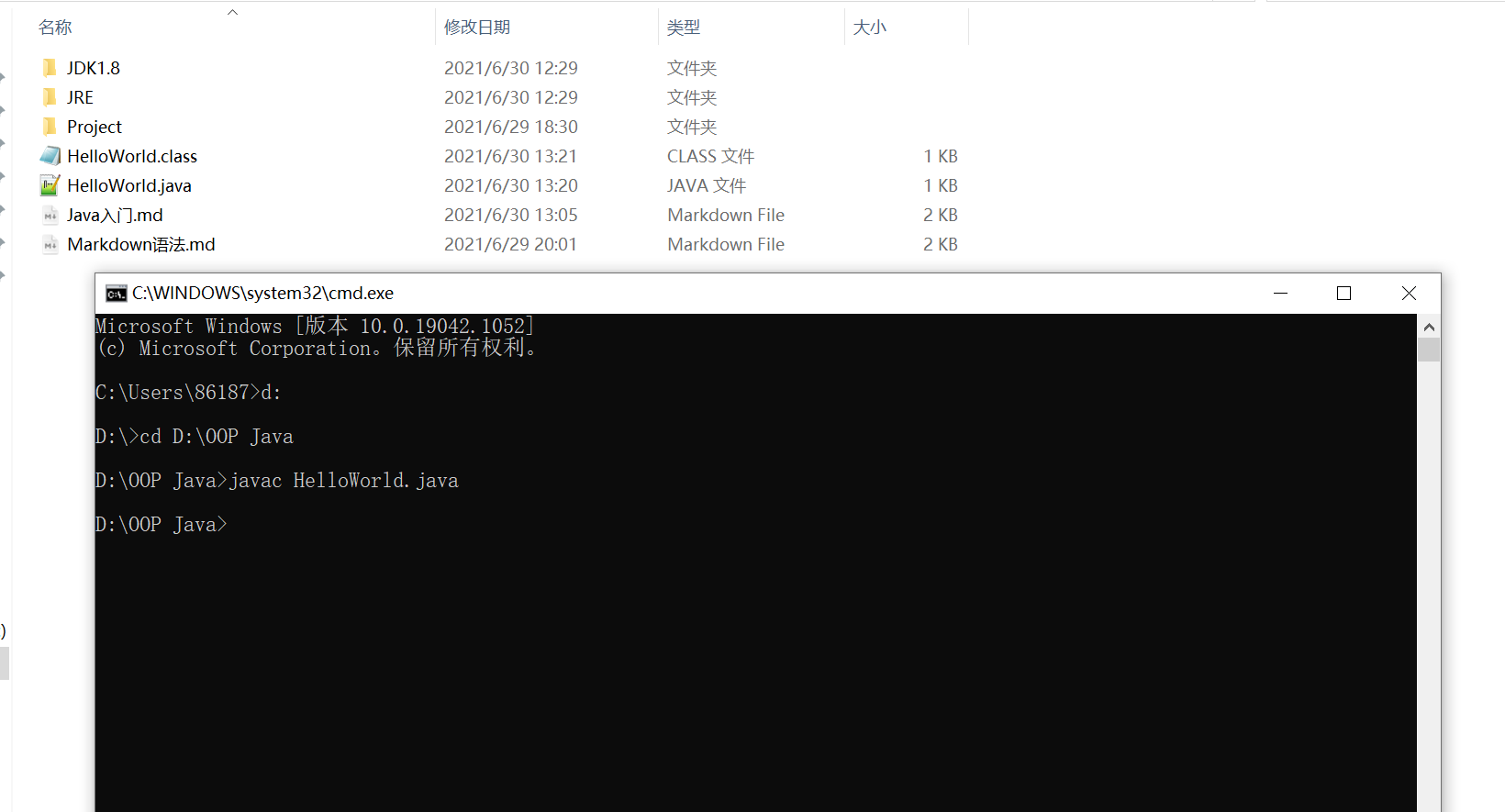Select the file name Java入门.md
The image size is (1505, 812).
[115, 215]
